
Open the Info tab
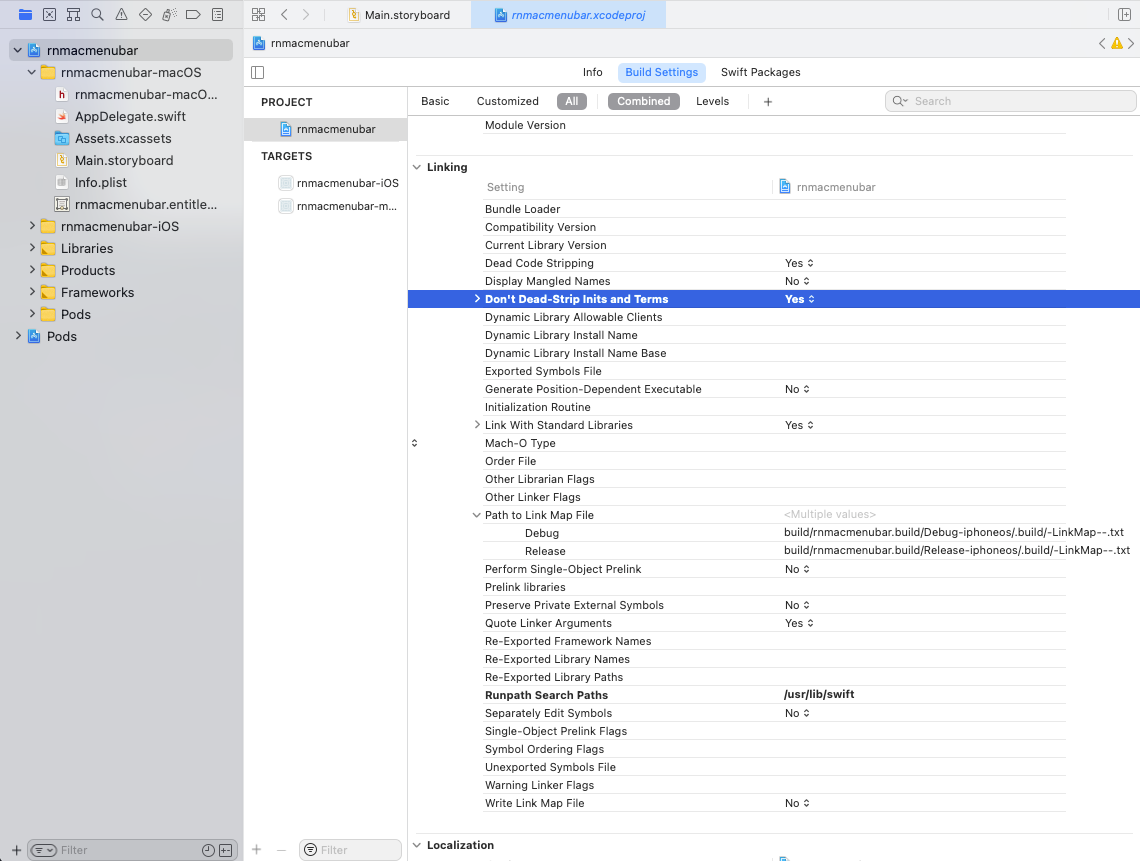(593, 72)
